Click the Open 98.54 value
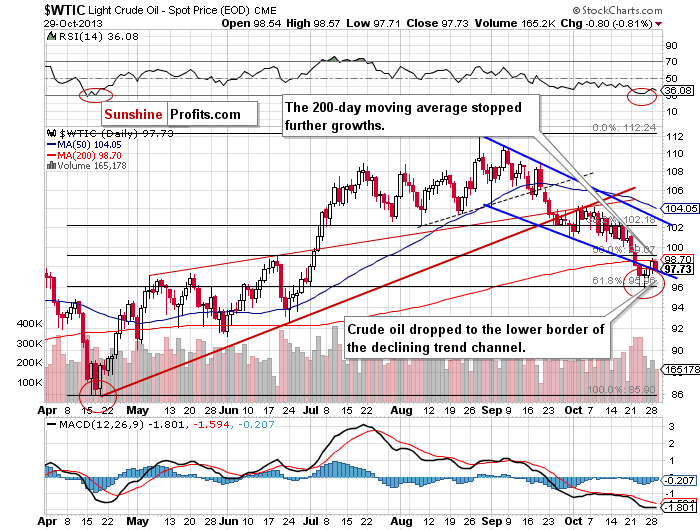The image size is (700, 530). tap(251, 24)
